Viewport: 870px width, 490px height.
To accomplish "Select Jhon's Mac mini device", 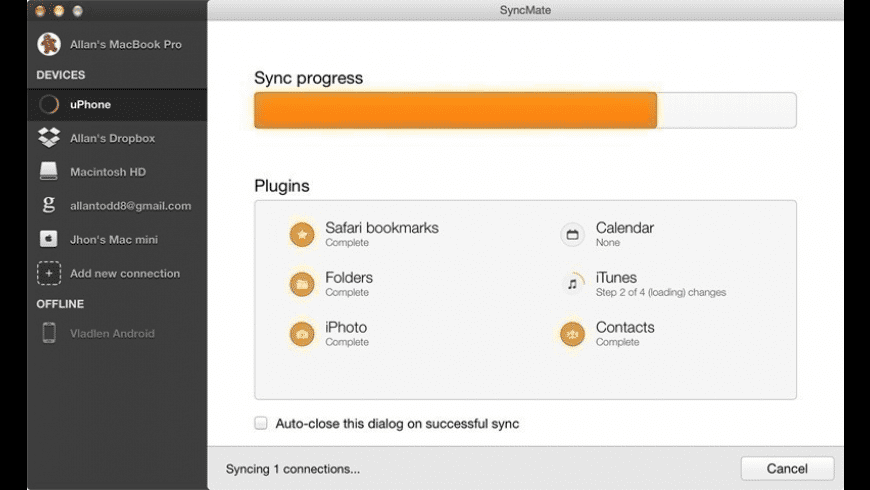I will pyautogui.click(x=113, y=240).
